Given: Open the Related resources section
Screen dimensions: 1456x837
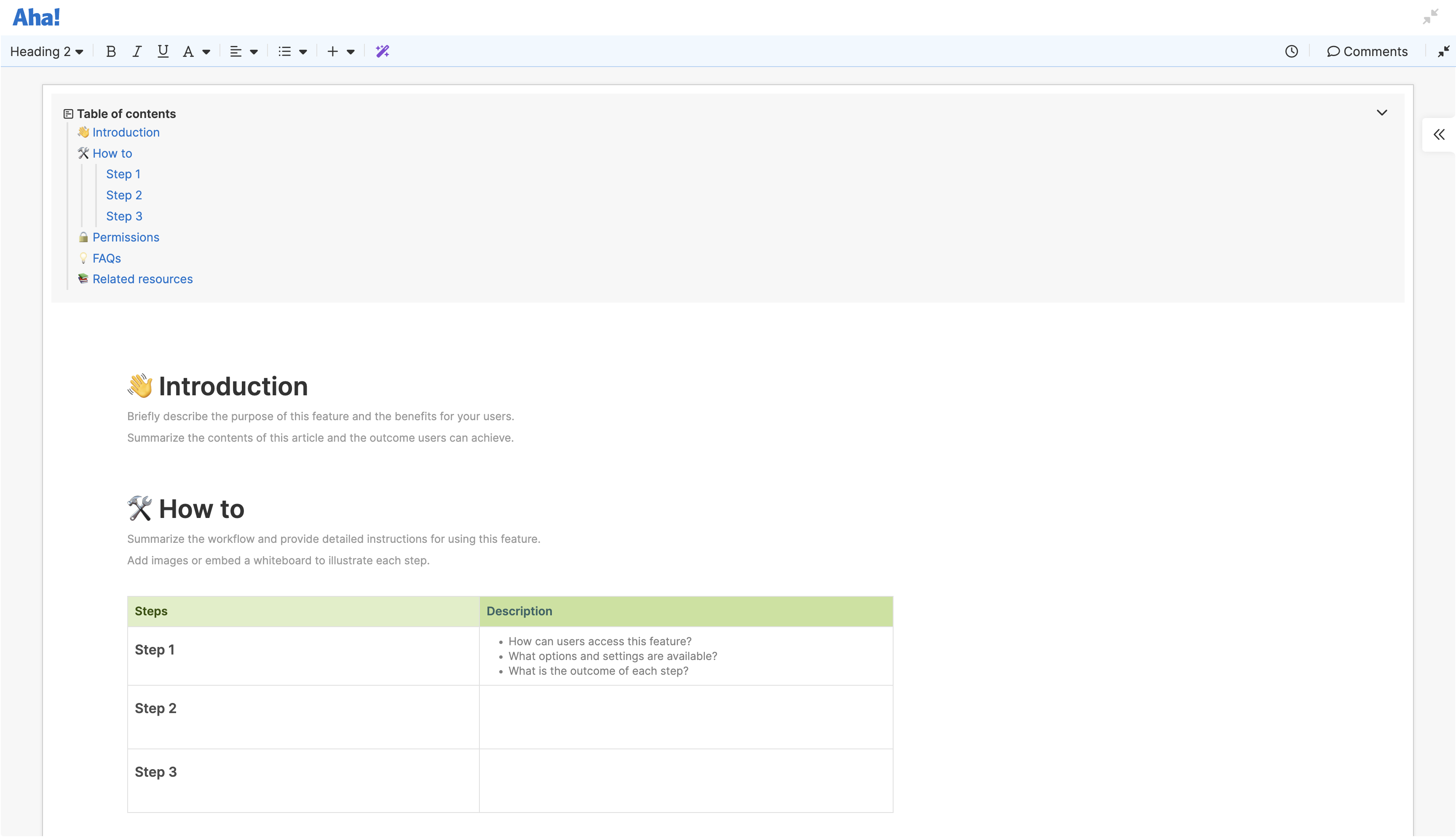Looking at the screenshot, I should coord(142,279).
